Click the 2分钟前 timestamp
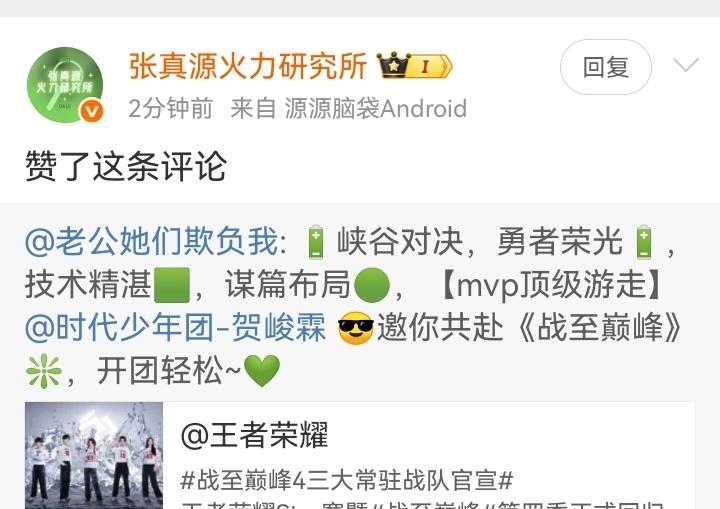The image size is (720, 509). (x=171, y=109)
